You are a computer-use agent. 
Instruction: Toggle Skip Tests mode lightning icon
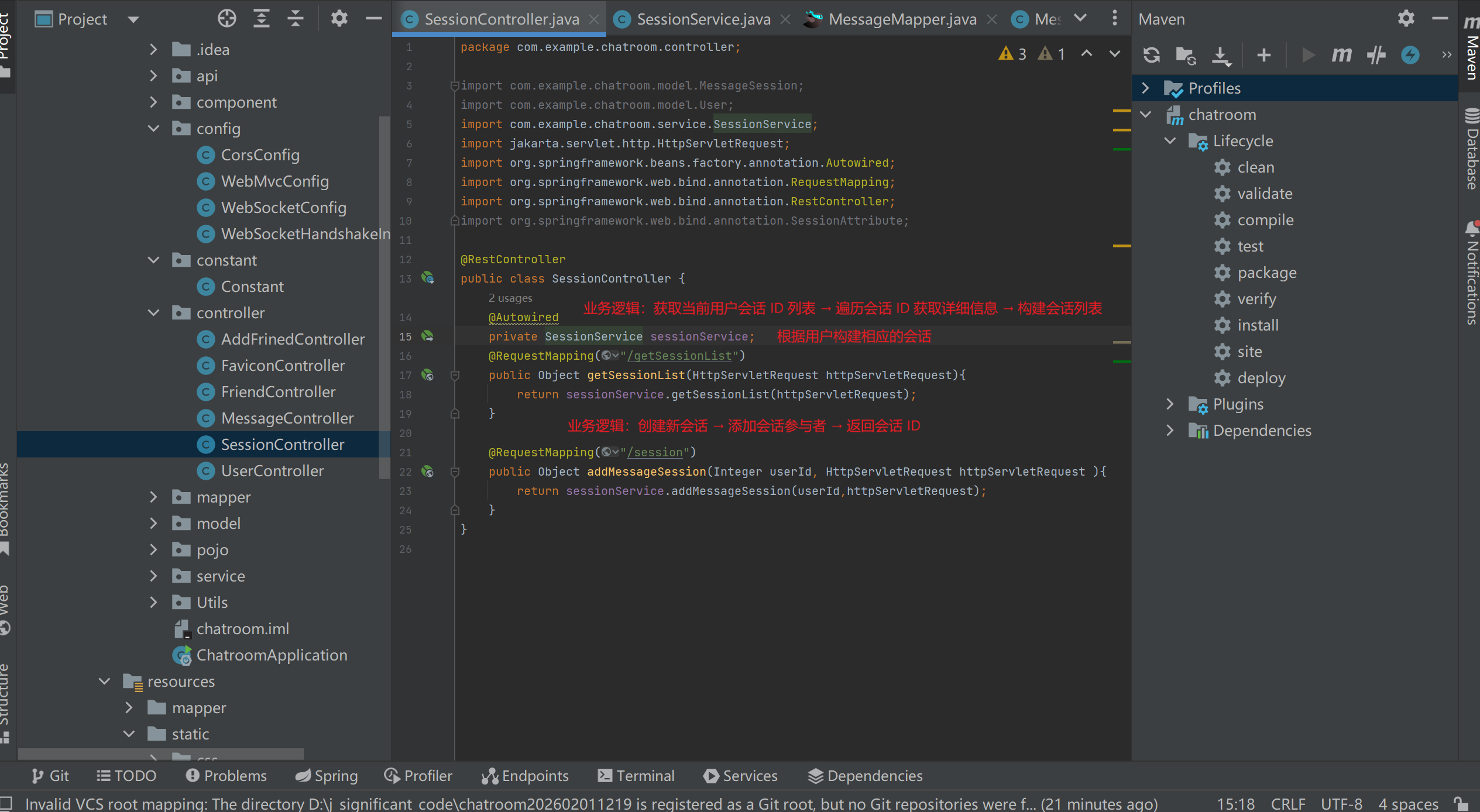1410,55
